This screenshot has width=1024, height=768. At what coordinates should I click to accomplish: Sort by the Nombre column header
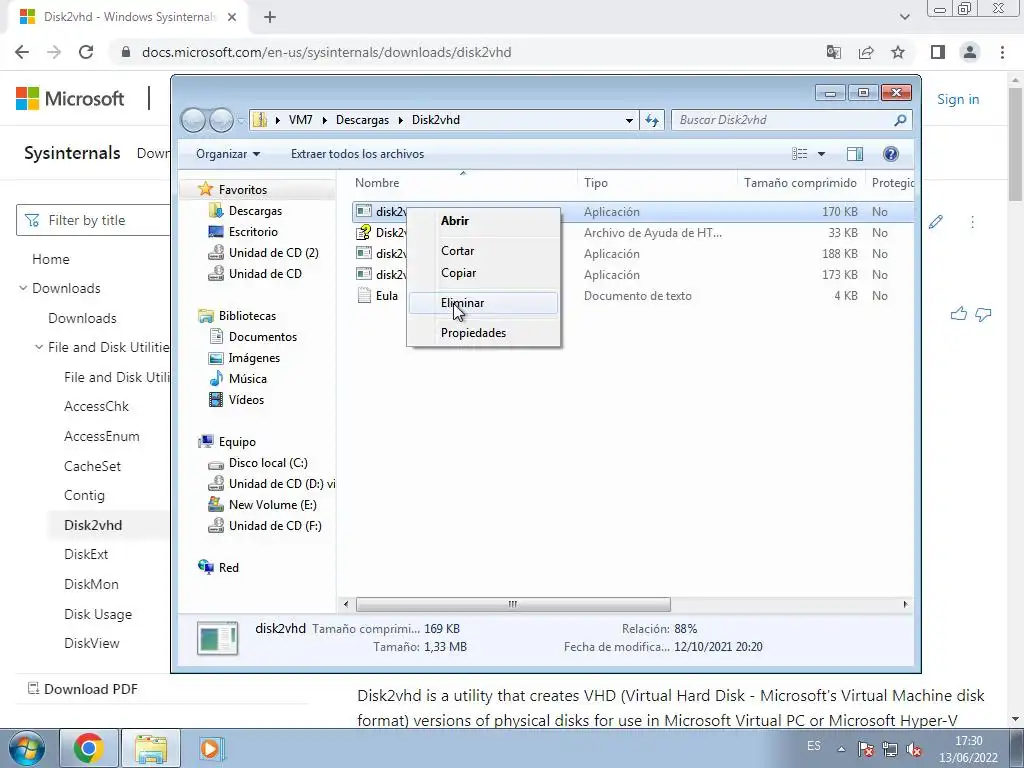tap(377, 183)
